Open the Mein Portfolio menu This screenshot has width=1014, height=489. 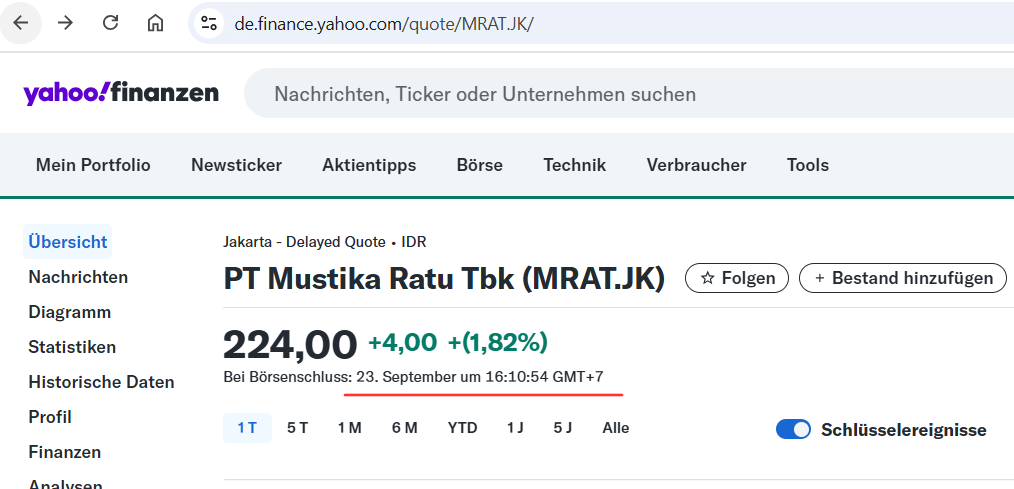coord(93,165)
